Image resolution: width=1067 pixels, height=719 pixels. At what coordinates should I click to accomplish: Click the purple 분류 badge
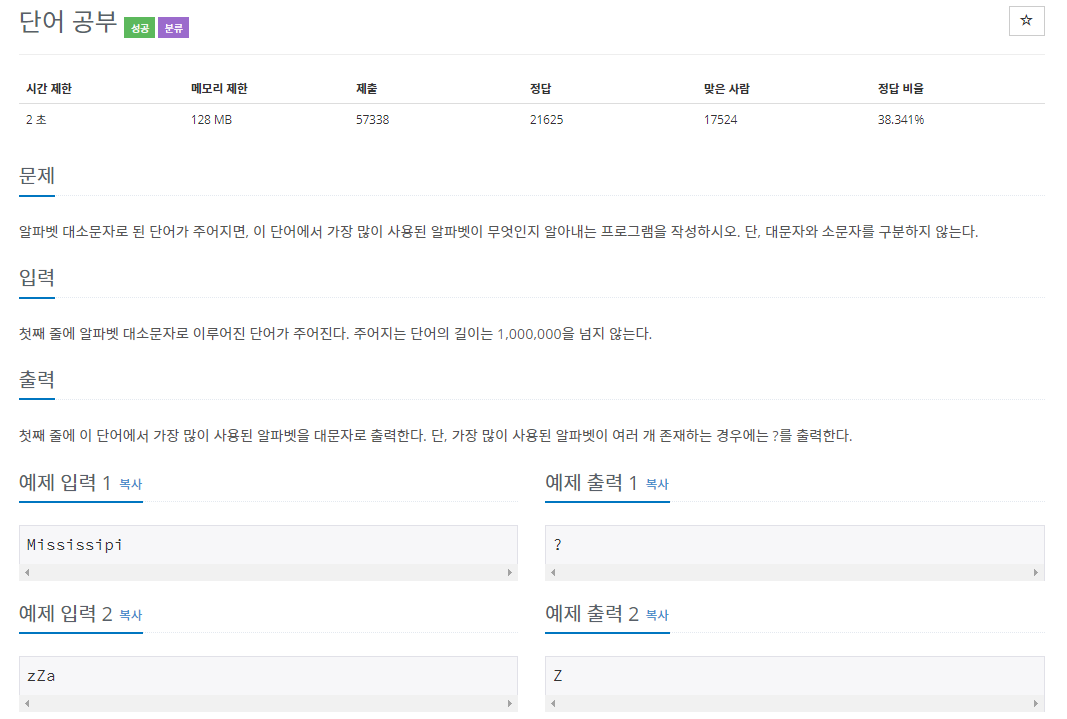(174, 28)
